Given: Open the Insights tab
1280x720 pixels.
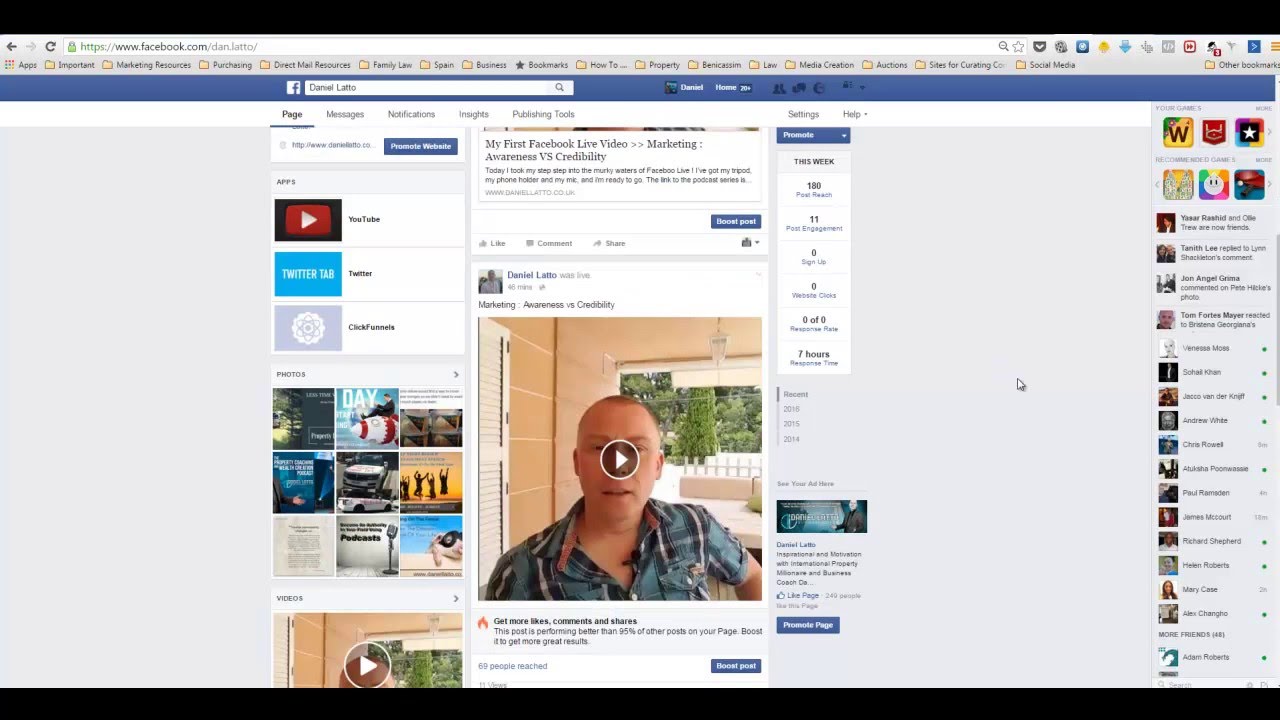Looking at the screenshot, I should click(x=474, y=115).
